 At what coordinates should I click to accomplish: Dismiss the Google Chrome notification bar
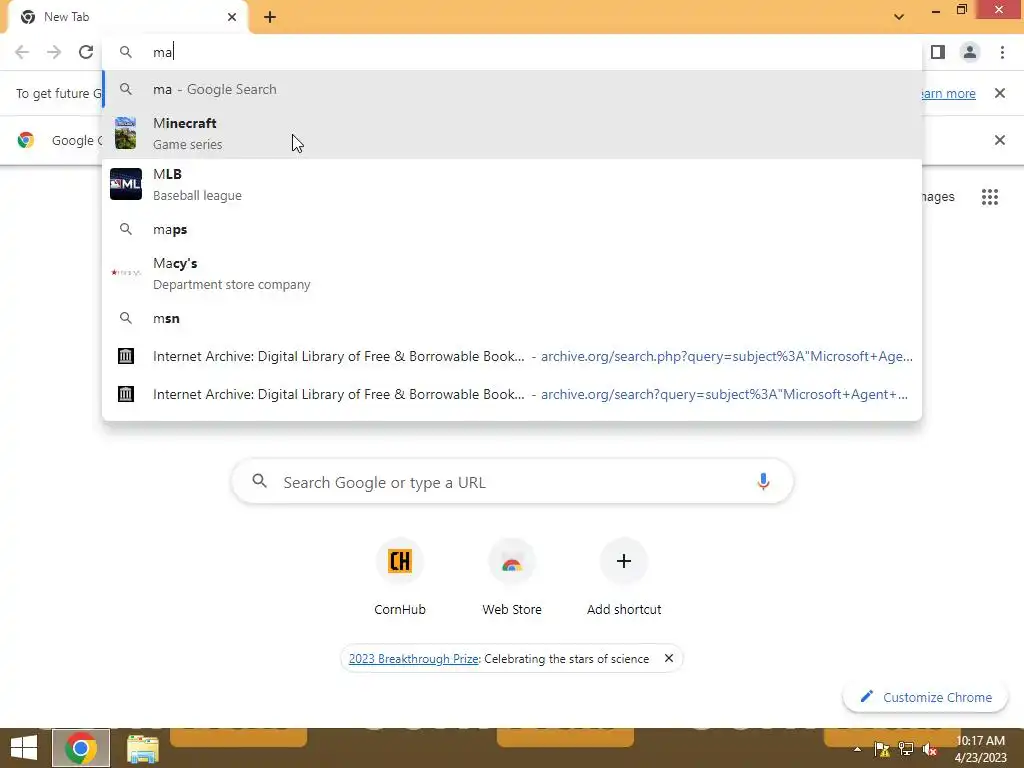tap(999, 140)
